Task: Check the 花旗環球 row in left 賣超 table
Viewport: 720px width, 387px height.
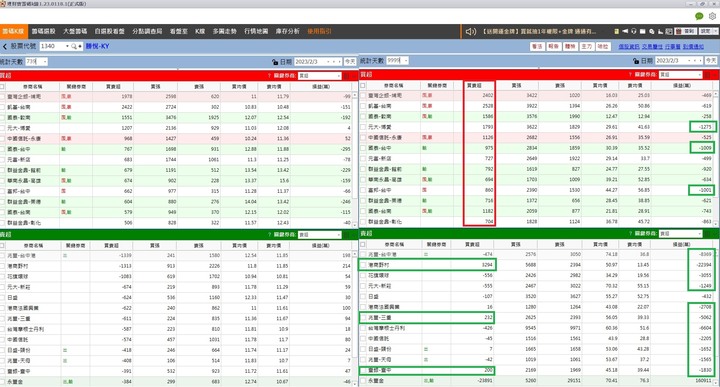Action: [2, 277]
